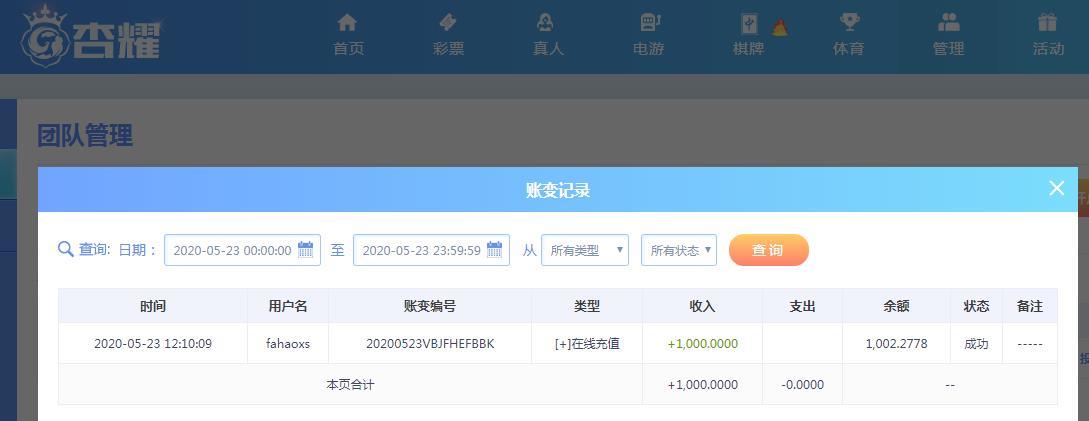Viewport: 1089px width, 421px height.
Task: Close the 账变记录 dialog
Action: [1056, 188]
